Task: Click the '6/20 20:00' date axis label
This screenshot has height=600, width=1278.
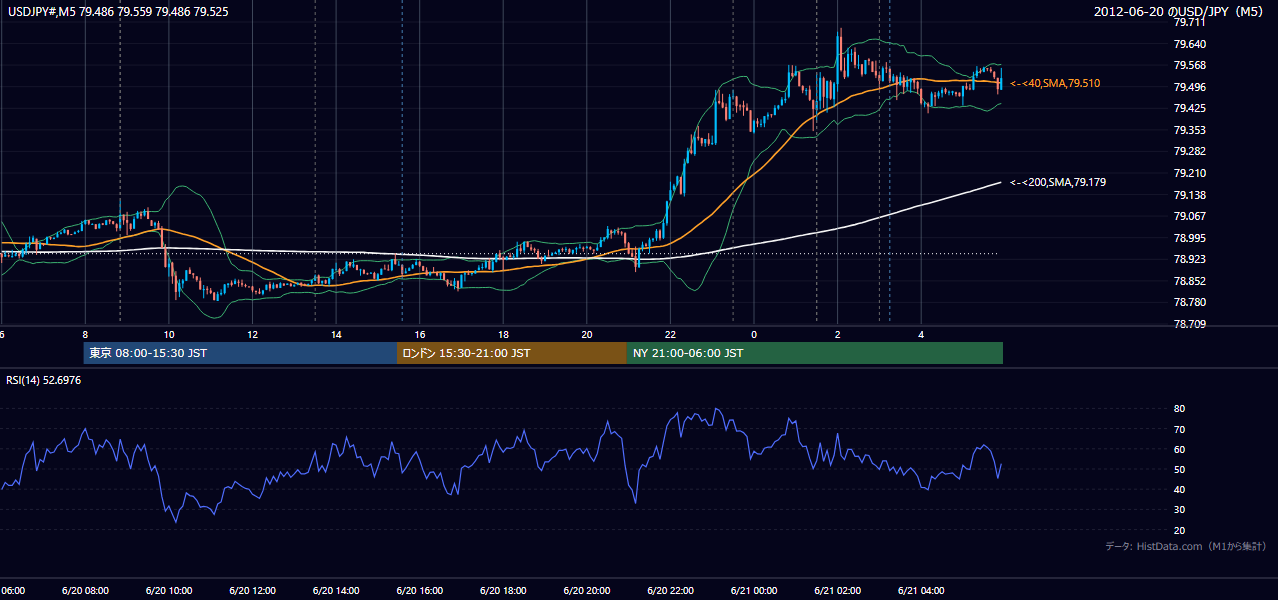Action: [587, 591]
